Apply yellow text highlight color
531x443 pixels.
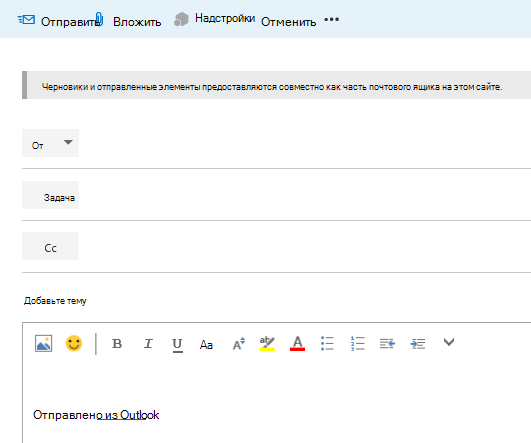tap(267, 343)
